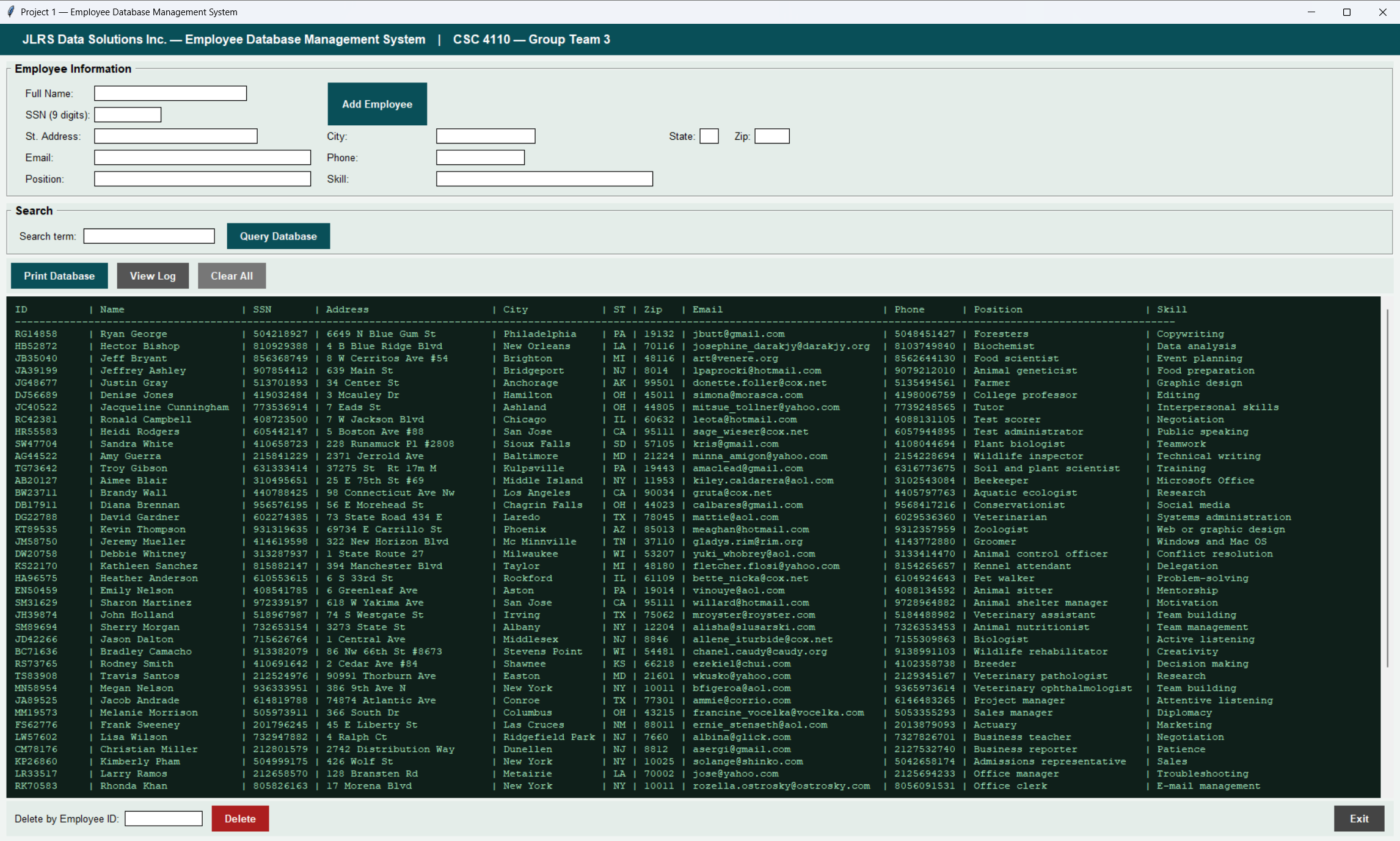Click the Skill input field

[544, 178]
